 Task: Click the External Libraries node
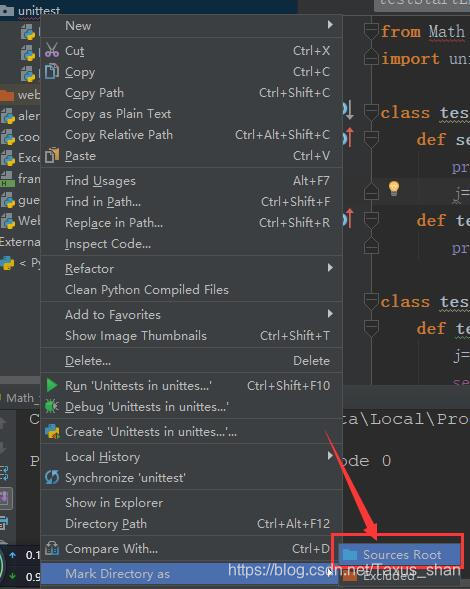[x=20, y=242]
